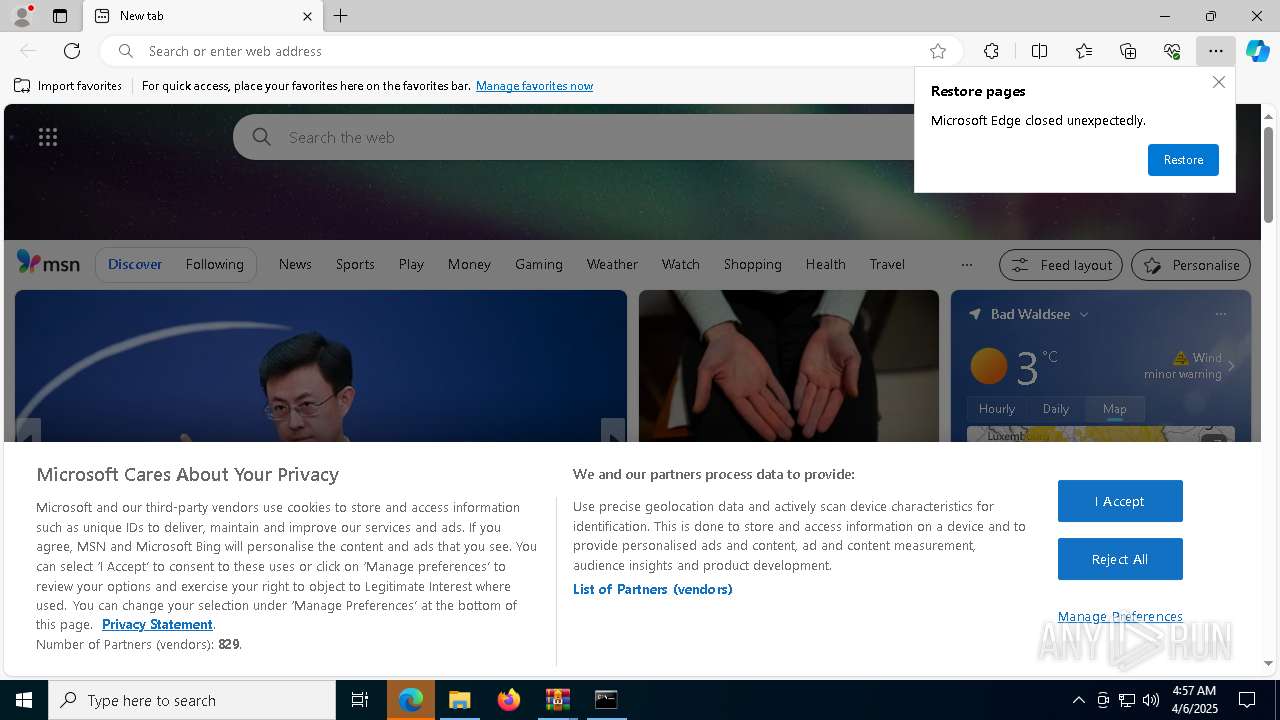The image size is (1280, 720).
Task: Open the apps grid launcher icon
Action: (48, 137)
